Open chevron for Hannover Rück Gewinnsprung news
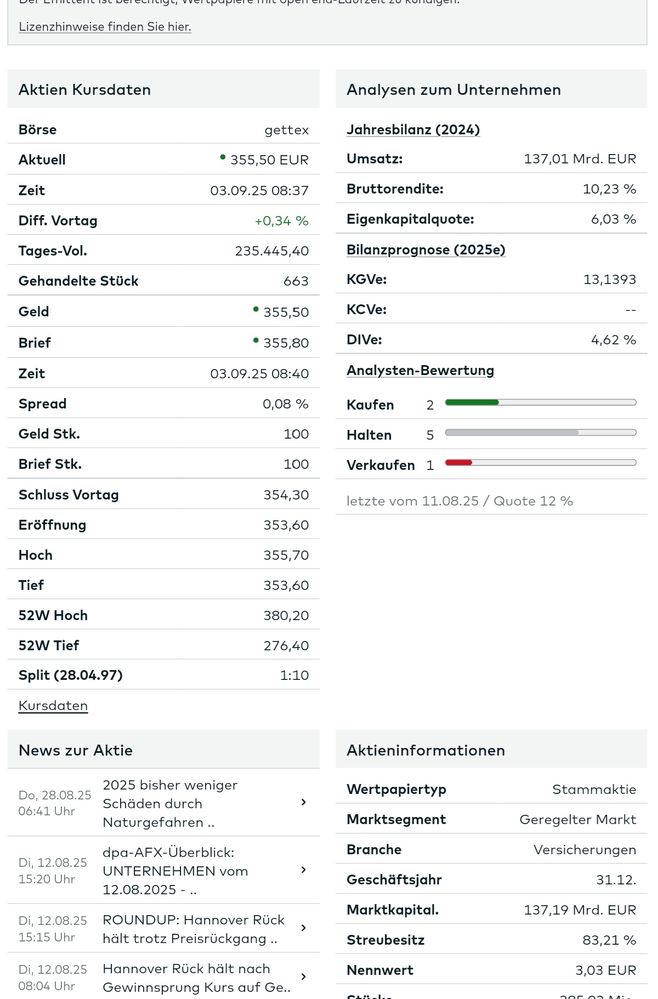The height and width of the screenshot is (999, 658). pos(303,976)
